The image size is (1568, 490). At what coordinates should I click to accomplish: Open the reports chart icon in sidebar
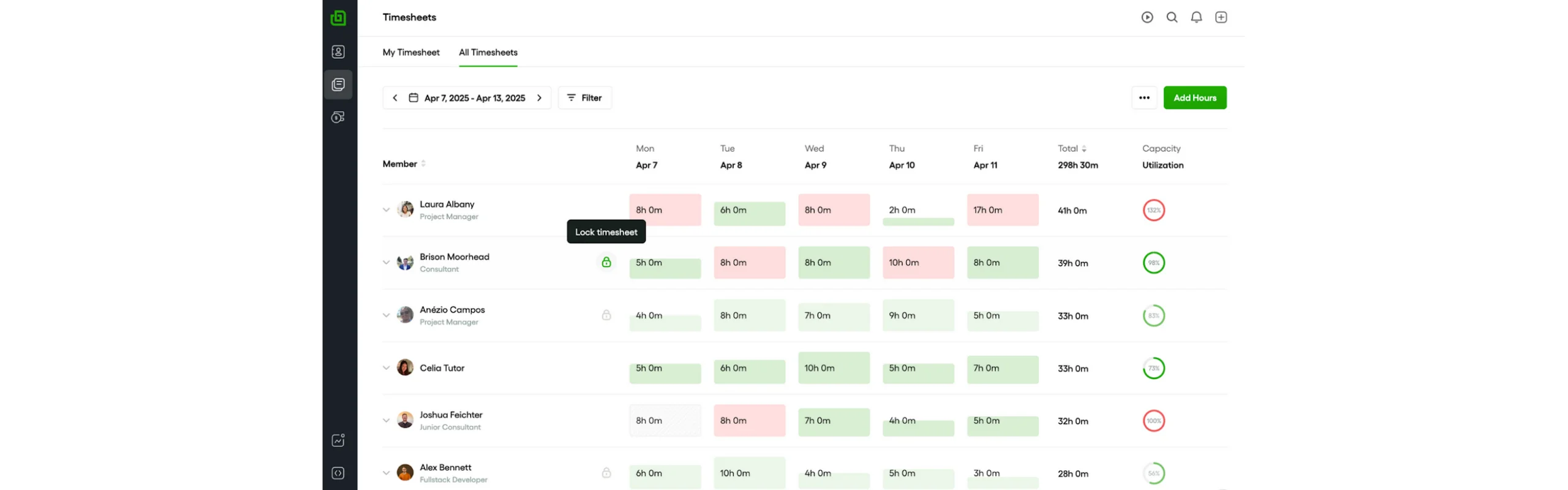click(337, 440)
